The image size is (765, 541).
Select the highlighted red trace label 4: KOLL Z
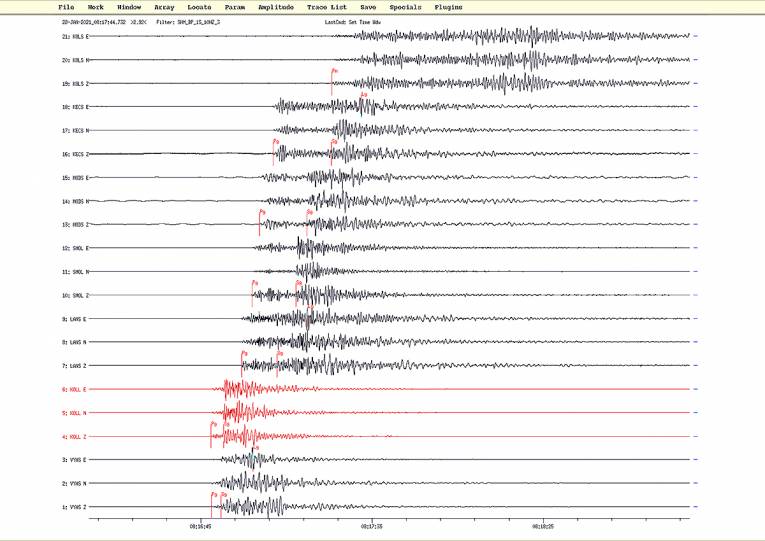click(75, 436)
